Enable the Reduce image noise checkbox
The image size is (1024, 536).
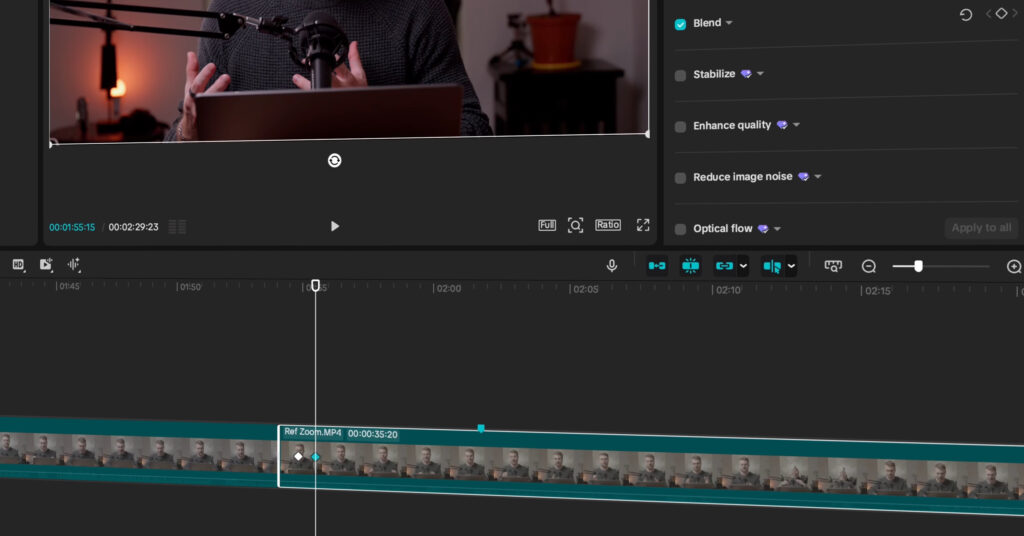680,178
